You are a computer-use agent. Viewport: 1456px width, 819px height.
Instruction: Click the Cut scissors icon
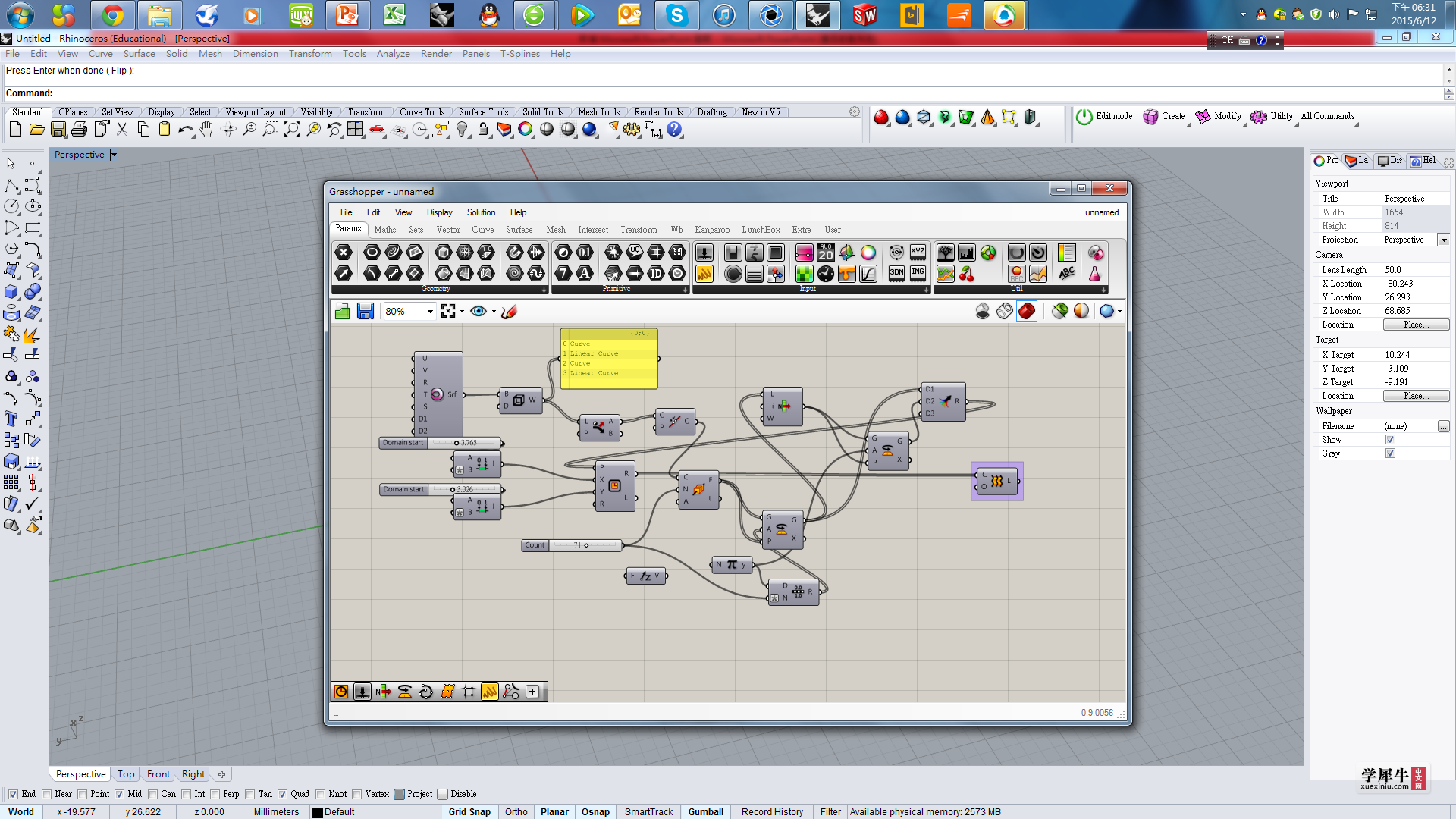point(122,130)
